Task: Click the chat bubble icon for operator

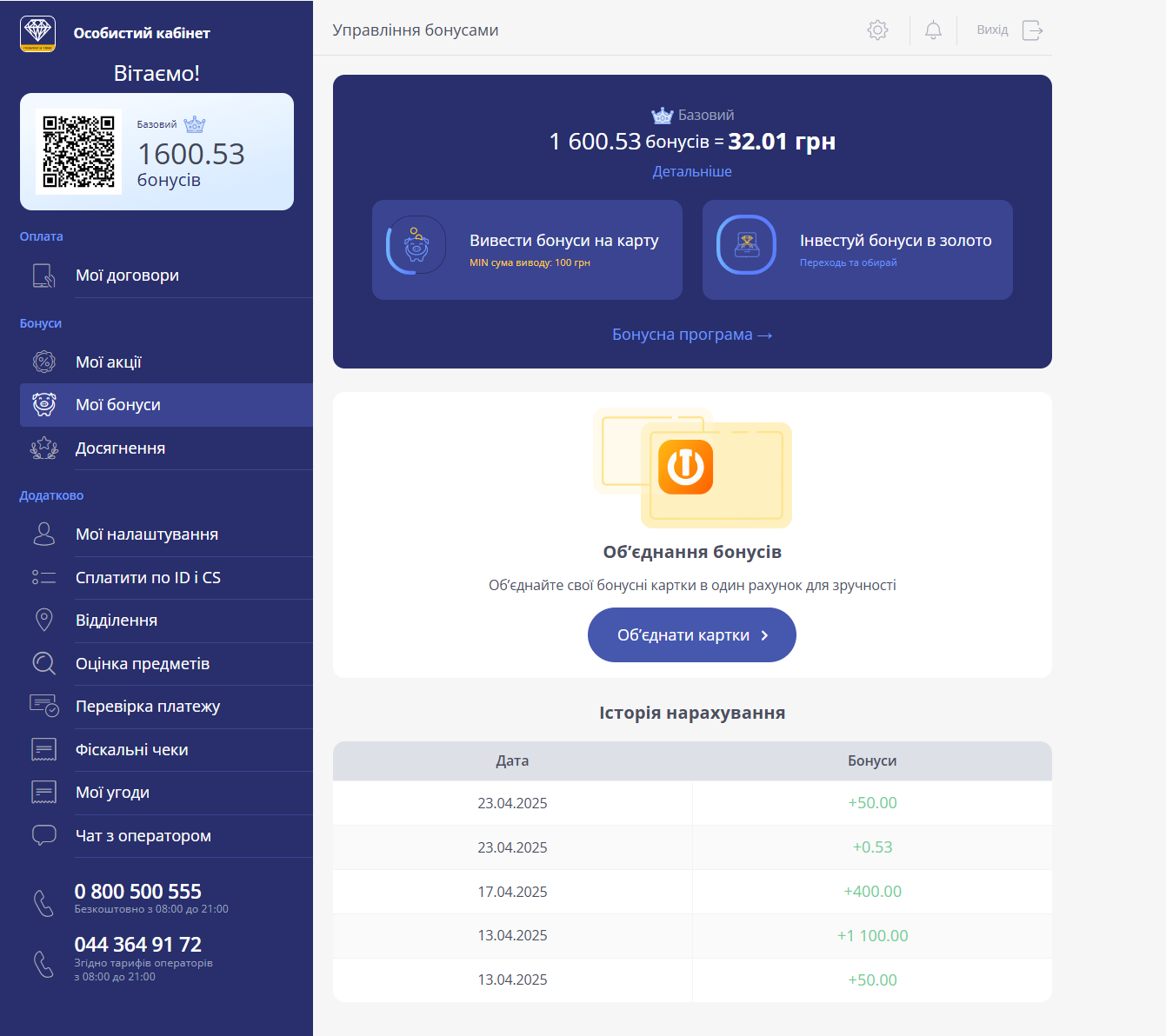Action: (x=43, y=835)
